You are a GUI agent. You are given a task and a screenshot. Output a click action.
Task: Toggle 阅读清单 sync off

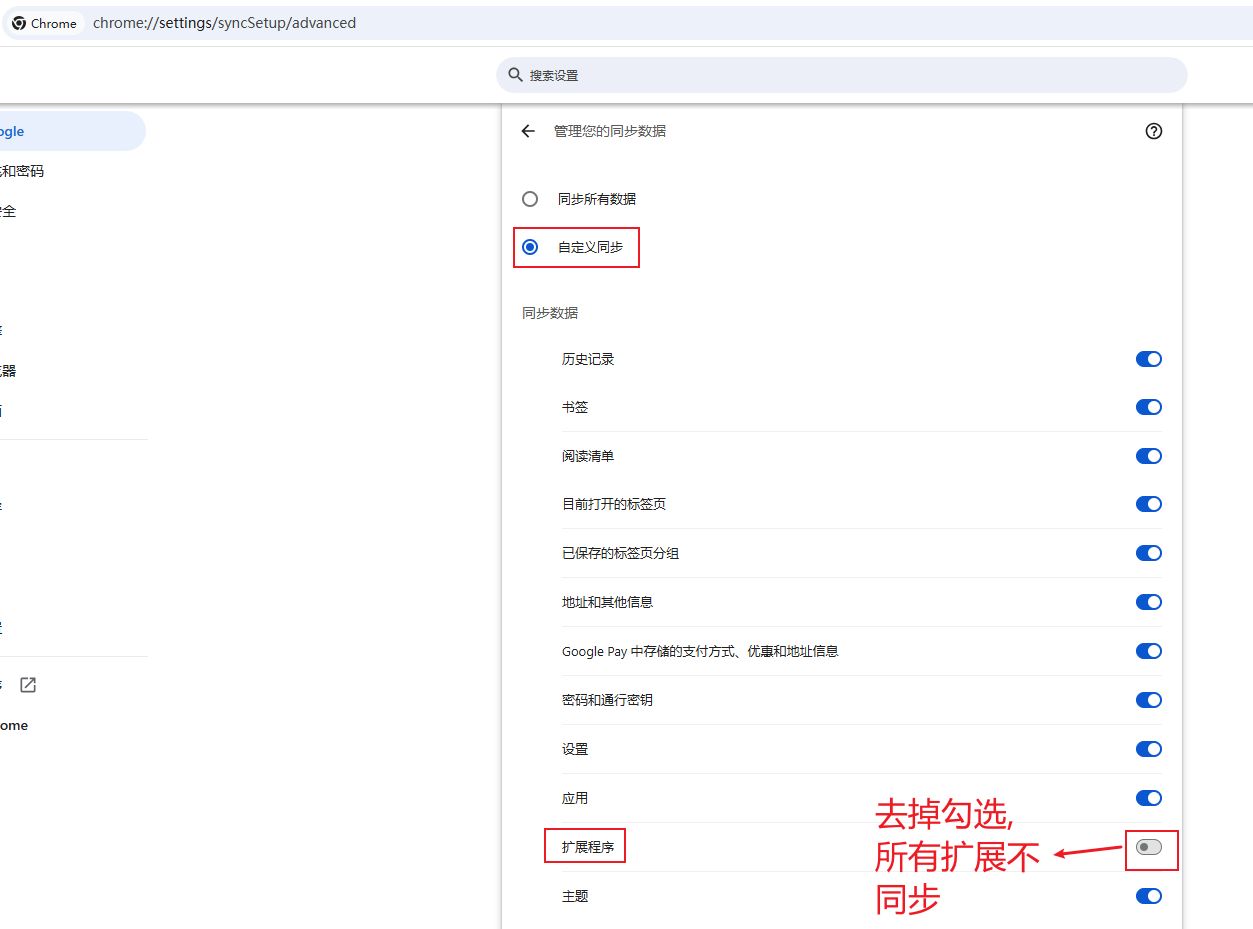point(1148,456)
